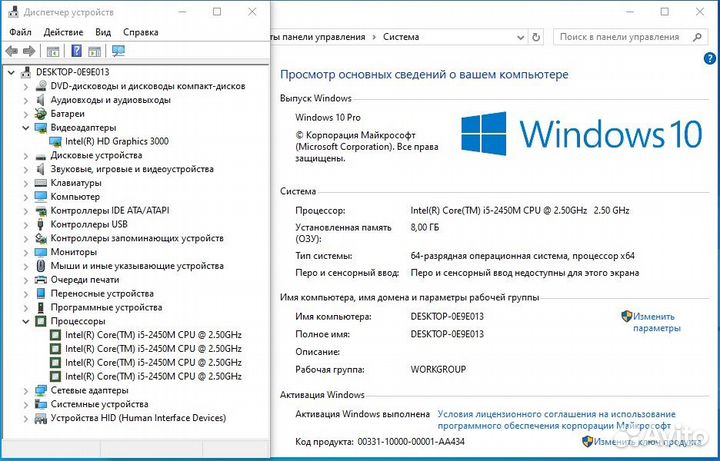Click the Батареи battery icon
Image resolution: width=720 pixels, height=461 pixels.
pos(41,113)
